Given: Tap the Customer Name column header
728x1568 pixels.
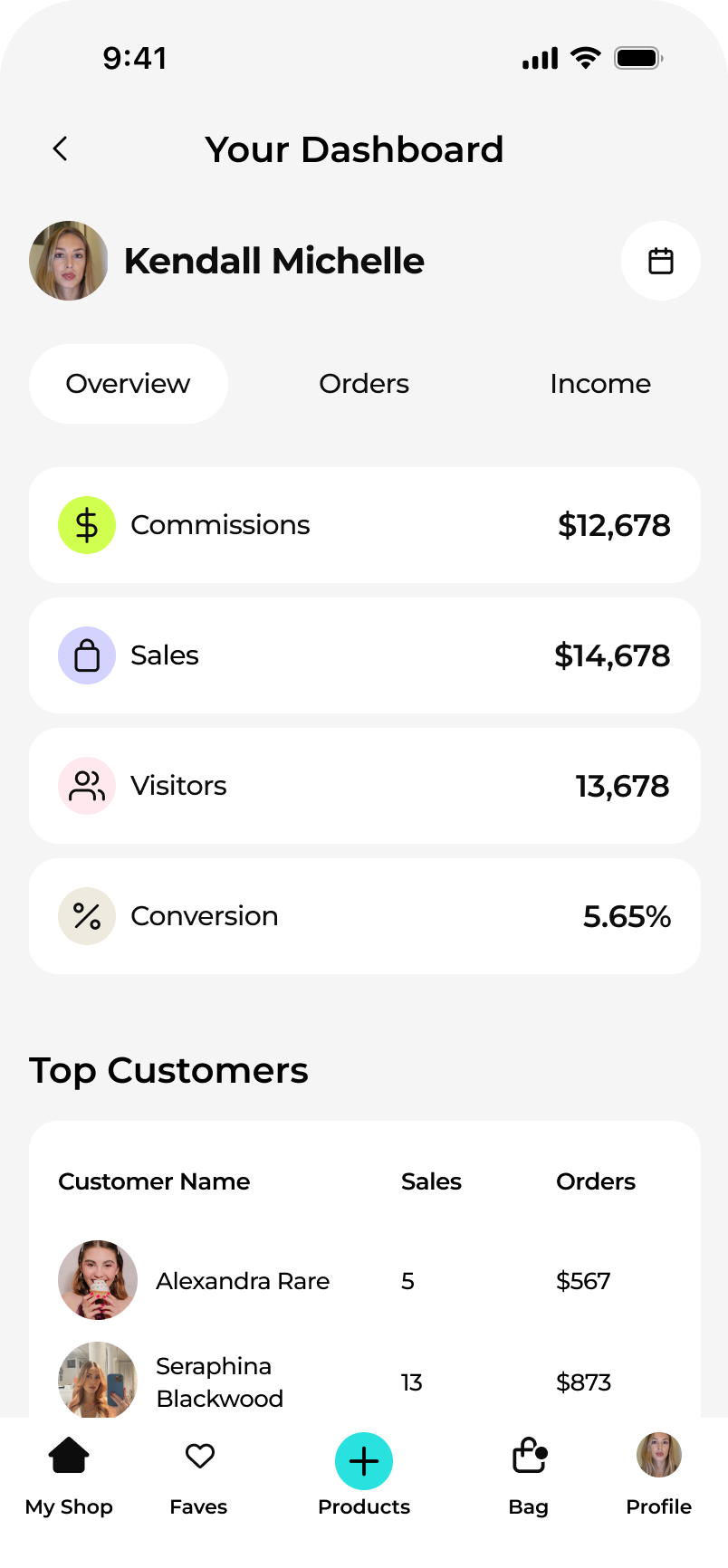Looking at the screenshot, I should click(154, 1181).
